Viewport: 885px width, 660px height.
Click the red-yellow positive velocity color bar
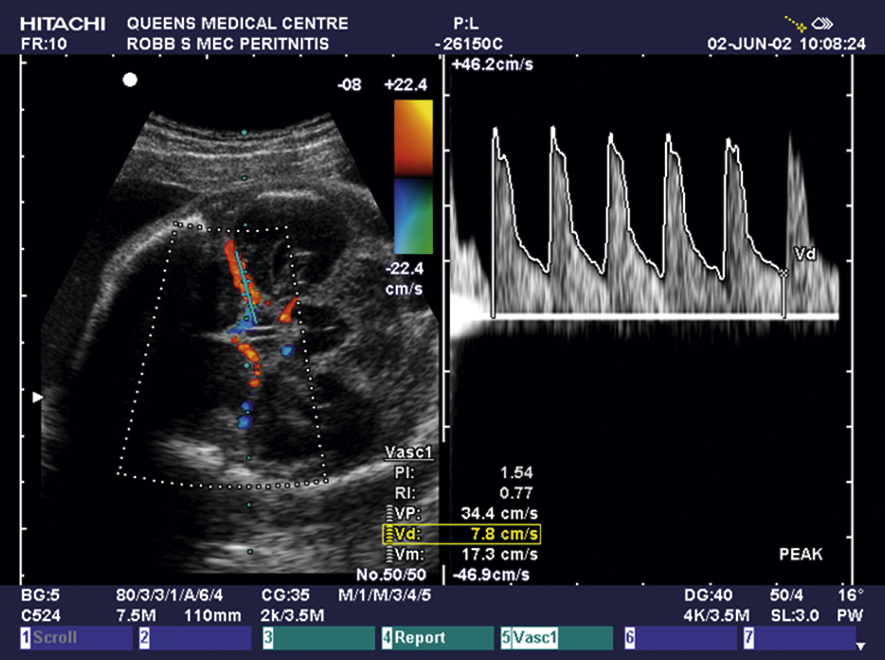coord(413,138)
